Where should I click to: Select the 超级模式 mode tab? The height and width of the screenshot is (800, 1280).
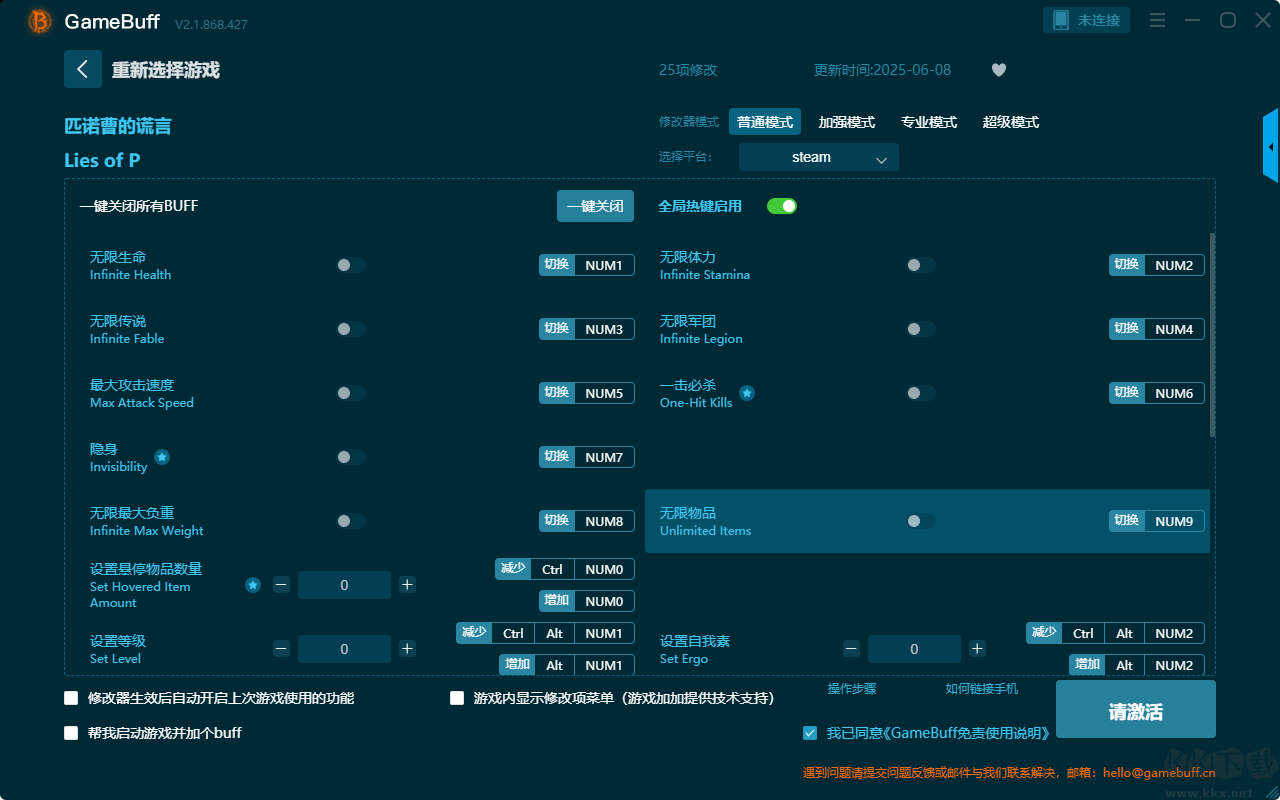point(1010,122)
